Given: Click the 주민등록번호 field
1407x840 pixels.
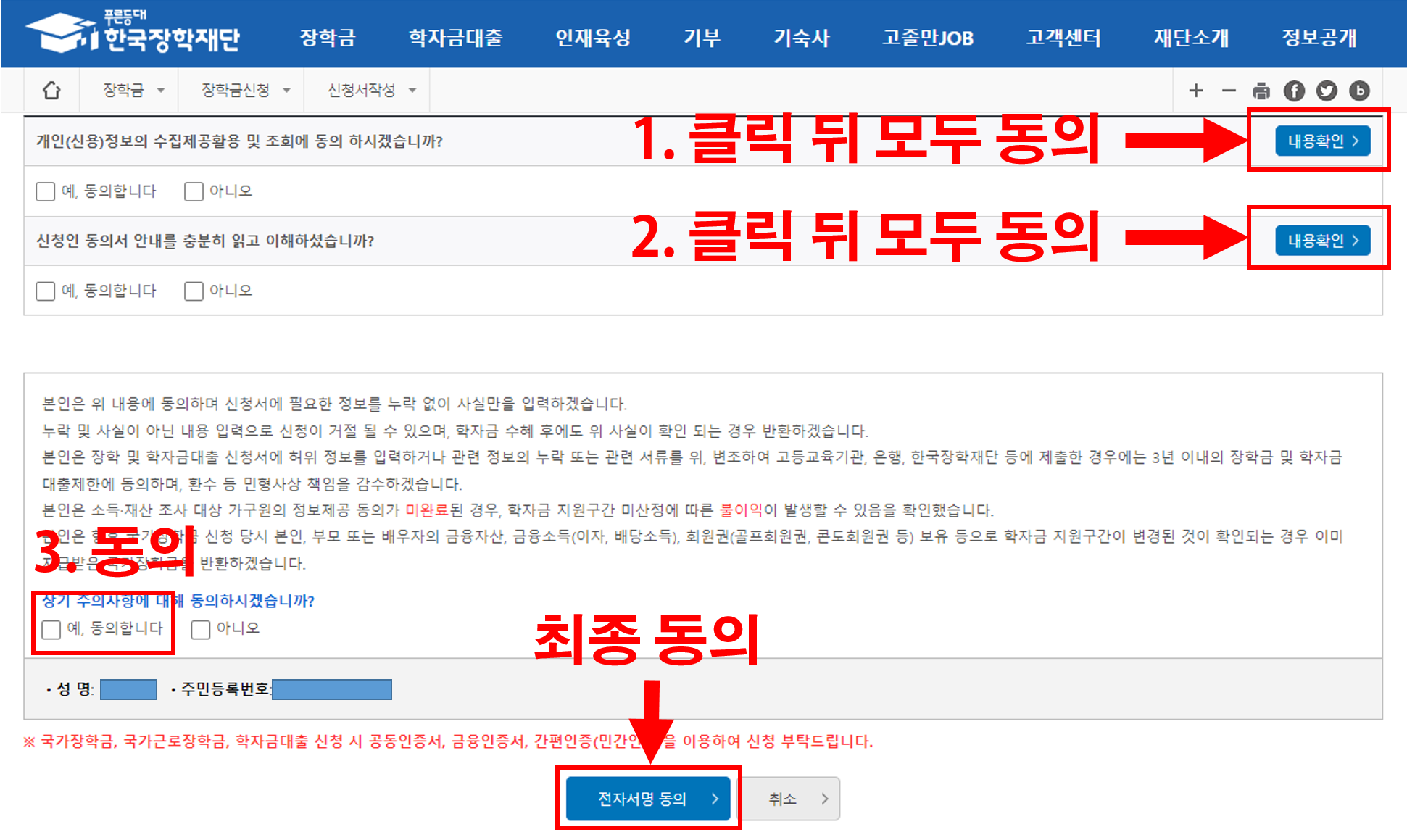Looking at the screenshot, I should click(332, 689).
